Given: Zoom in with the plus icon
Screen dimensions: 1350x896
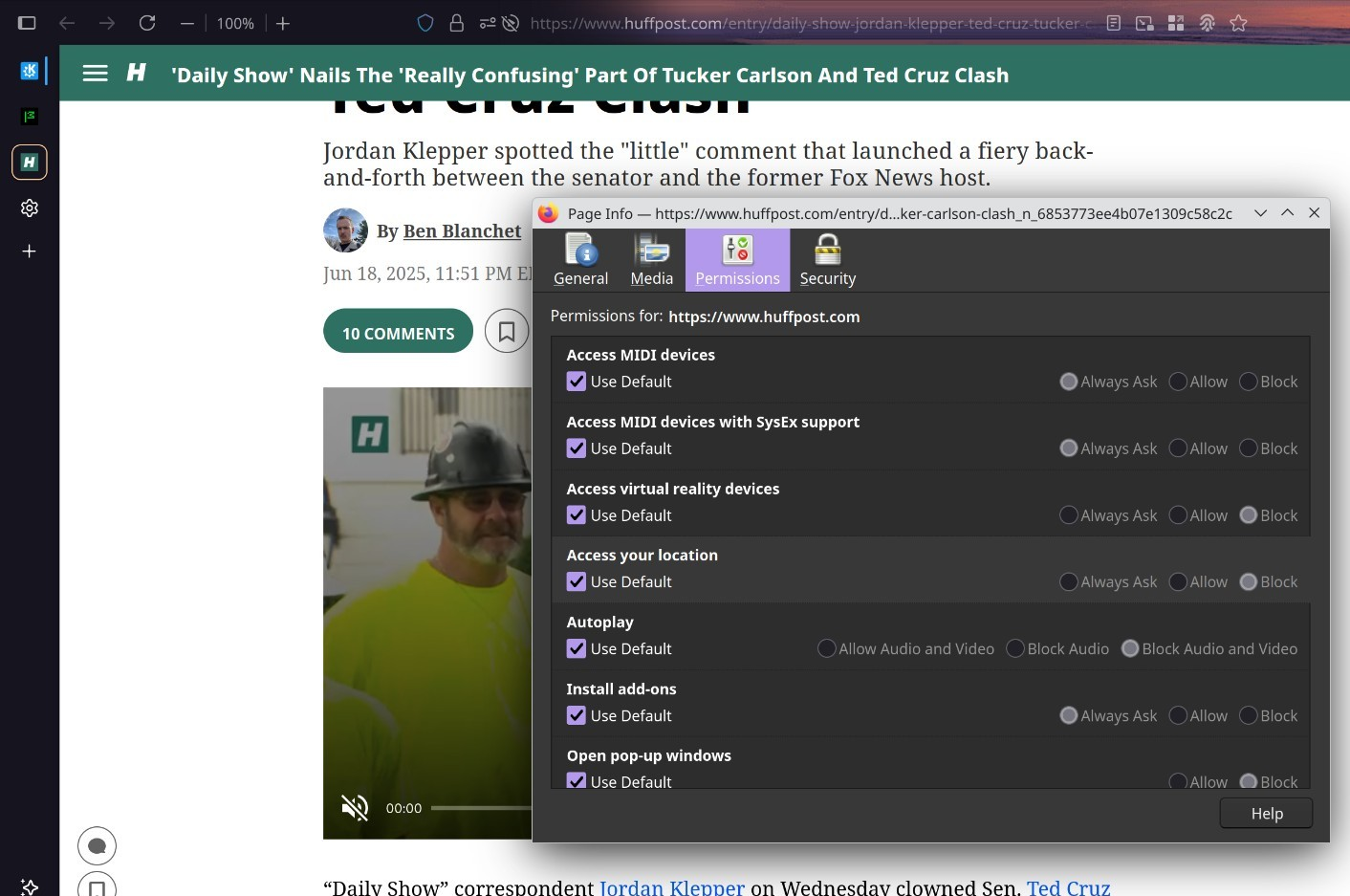Looking at the screenshot, I should [x=283, y=23].
